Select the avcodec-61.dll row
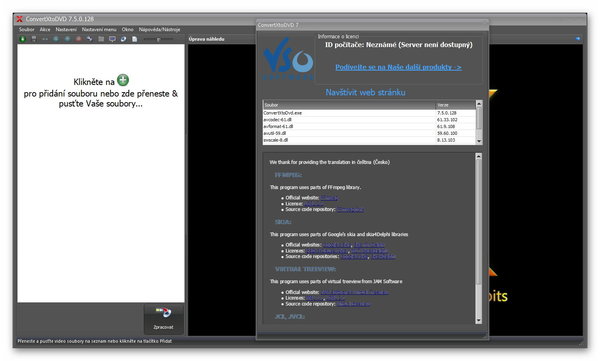Screen dimensions: 600x361 click(369, 120)
